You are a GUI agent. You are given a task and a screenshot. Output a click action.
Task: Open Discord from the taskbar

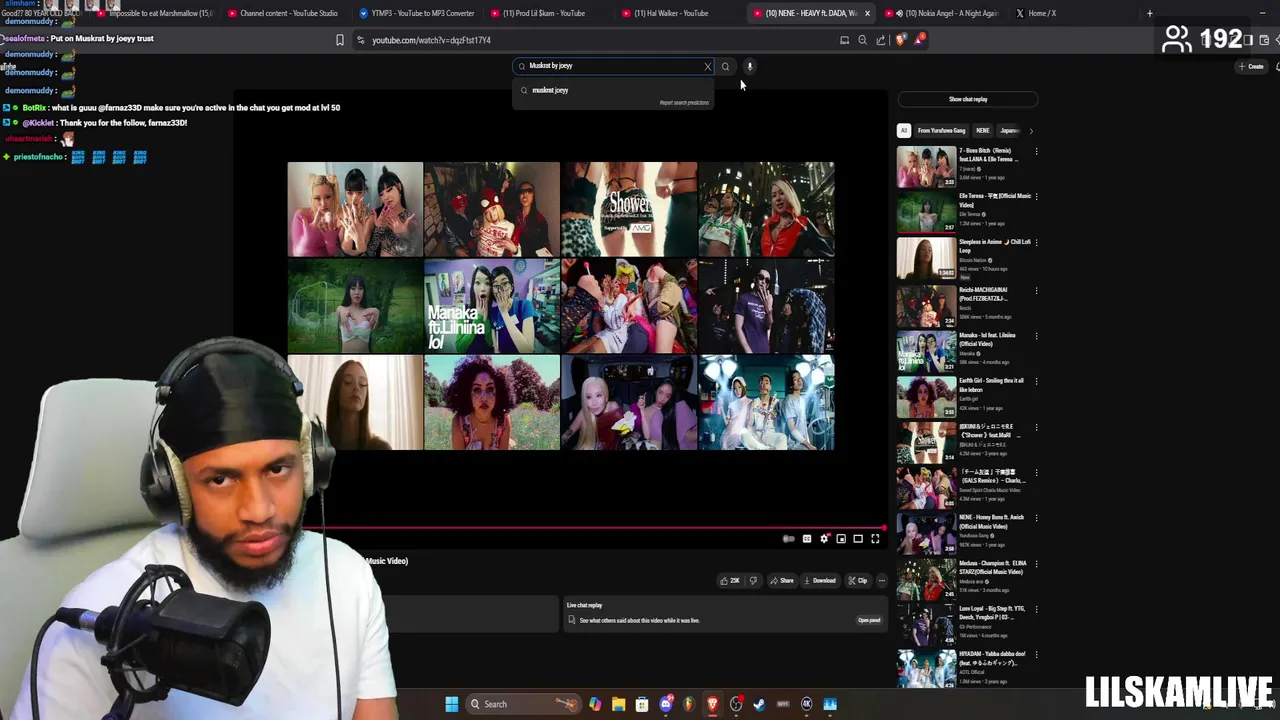click(666, 704)
